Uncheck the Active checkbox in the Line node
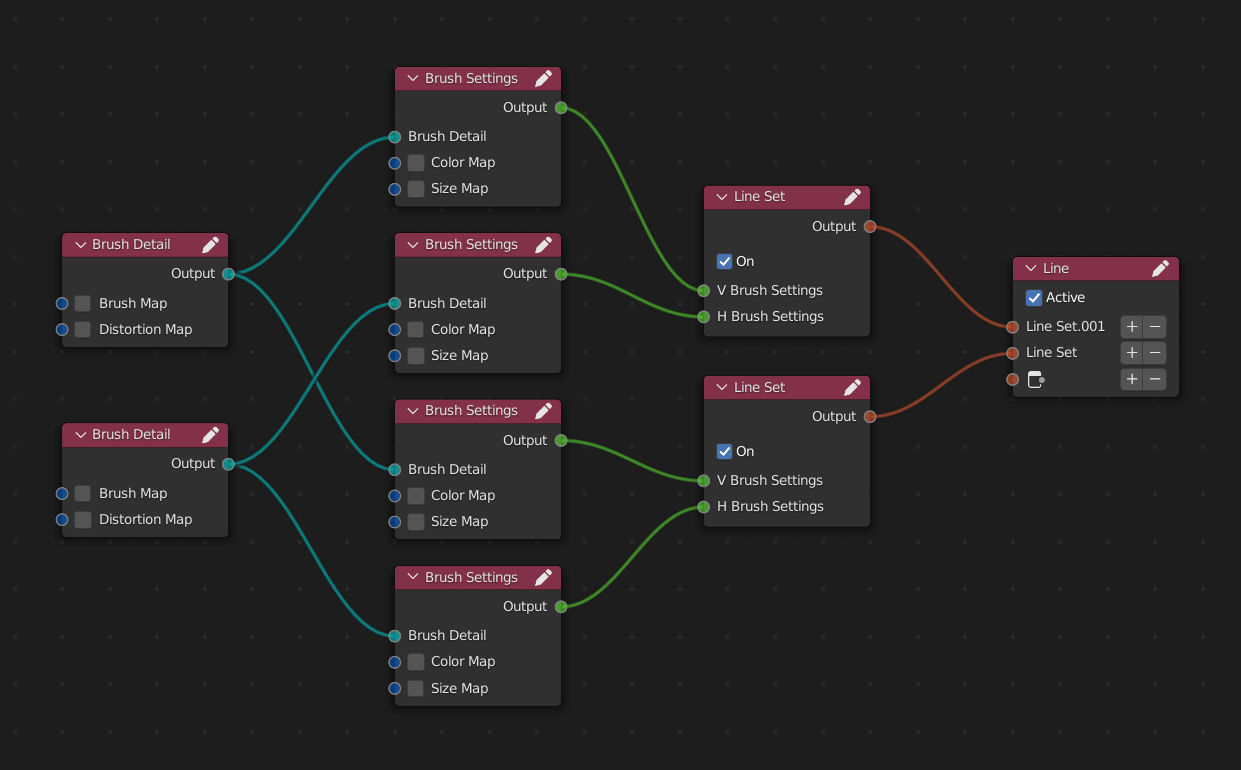The image size is (1241, 770). 1033,297
